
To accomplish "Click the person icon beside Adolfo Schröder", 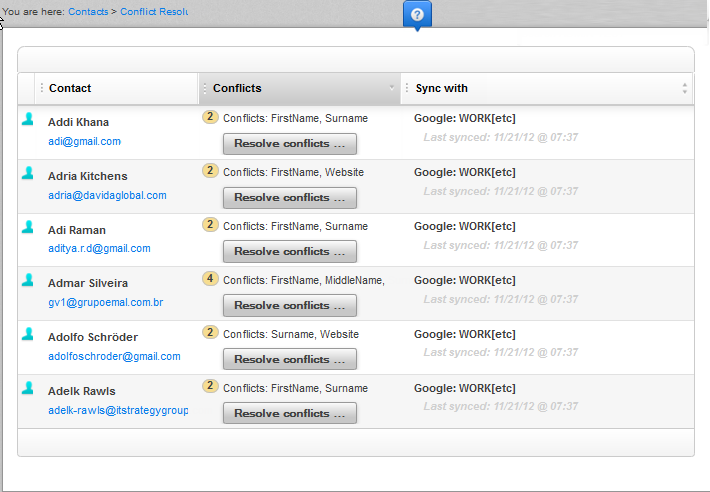I will click(28, 336).
